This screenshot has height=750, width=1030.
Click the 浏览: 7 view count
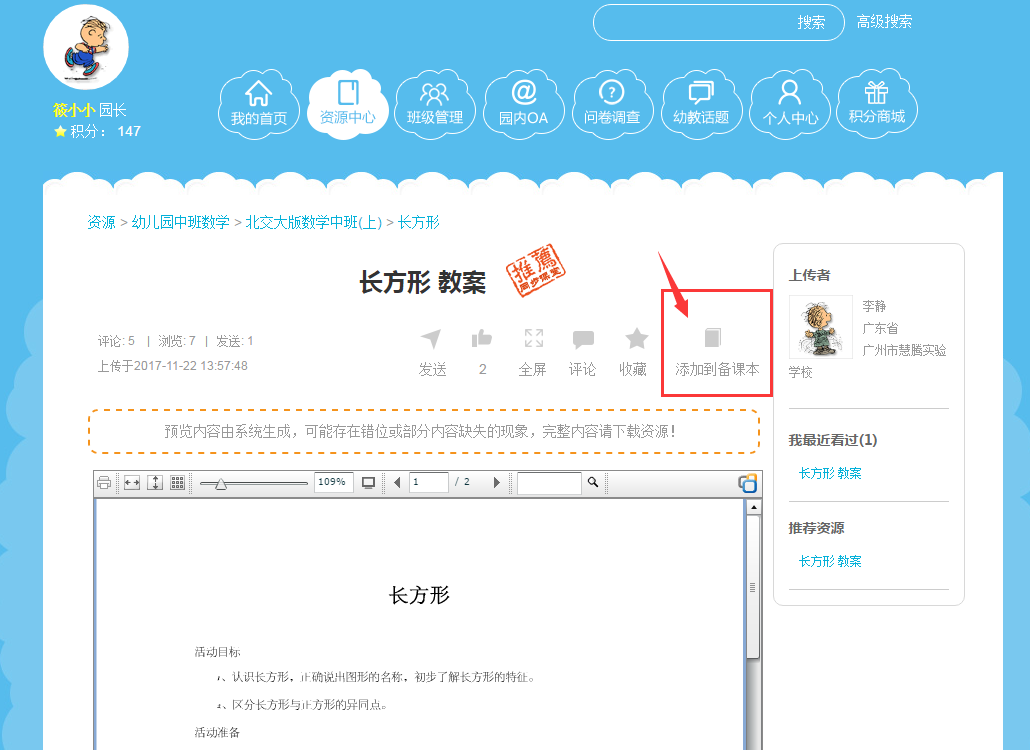tap(177, 341)
